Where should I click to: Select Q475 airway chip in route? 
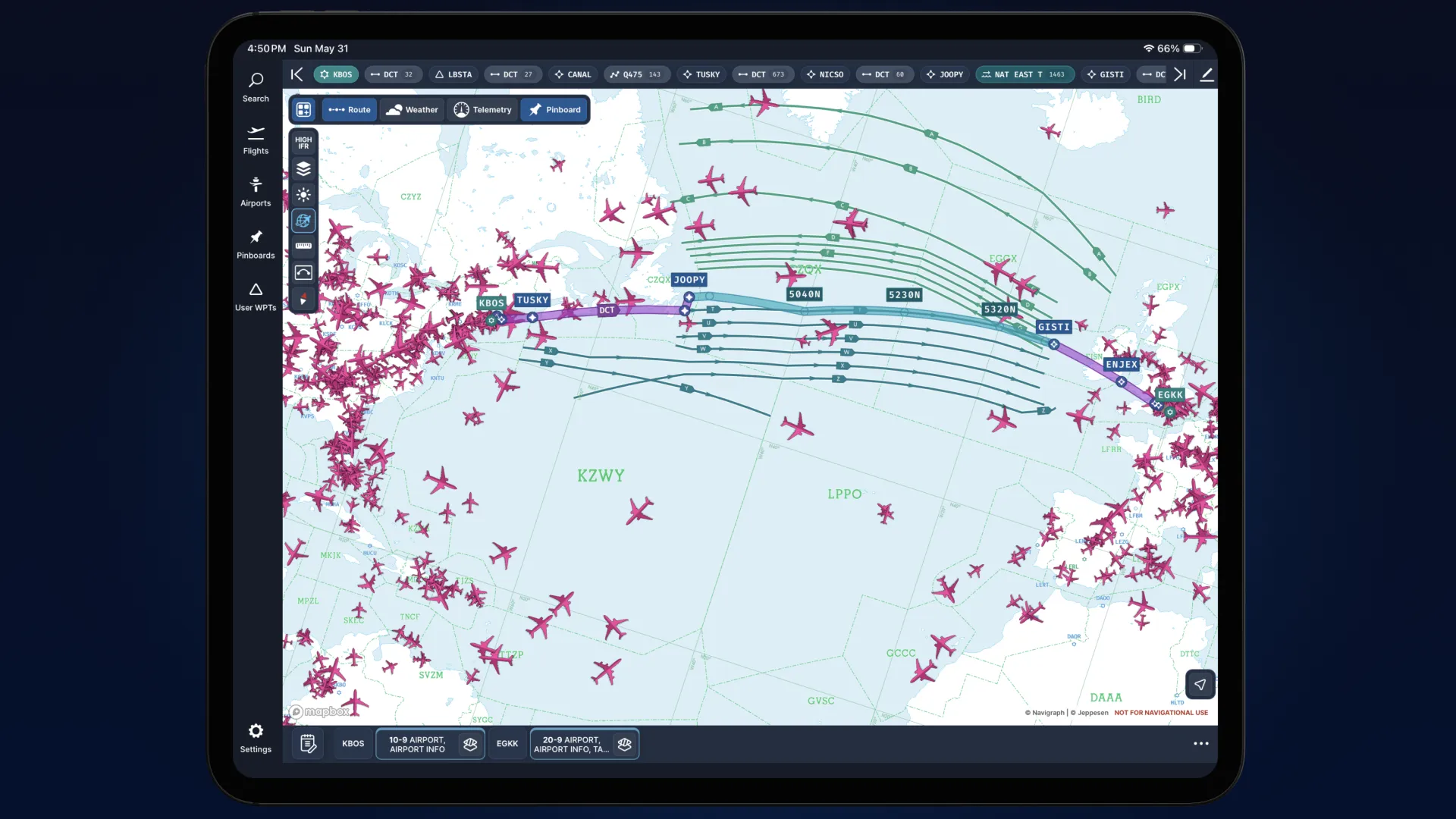(637, 74)
